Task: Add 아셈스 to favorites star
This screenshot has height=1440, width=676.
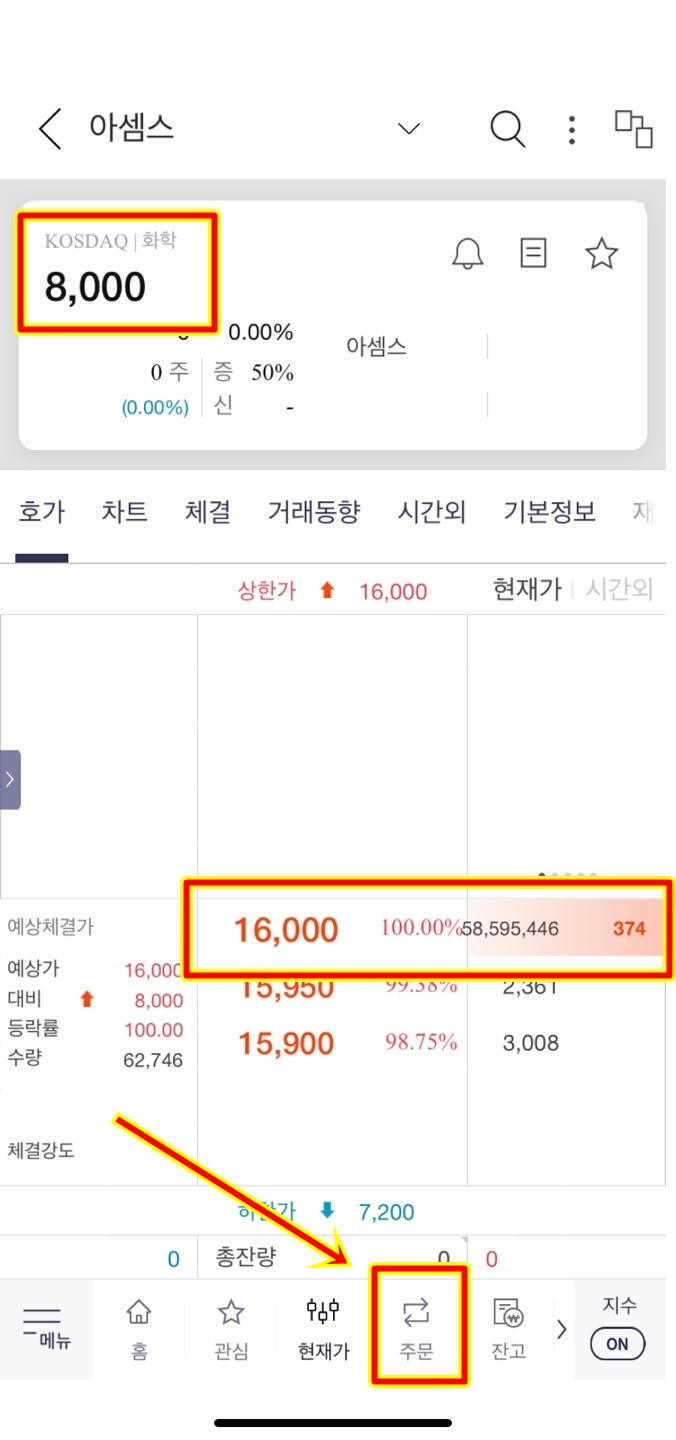Action: point(601,254)
